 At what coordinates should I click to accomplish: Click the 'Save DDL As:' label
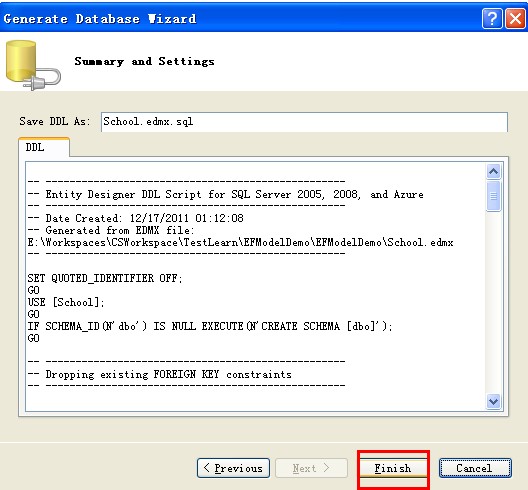click(x=55, y=122)
